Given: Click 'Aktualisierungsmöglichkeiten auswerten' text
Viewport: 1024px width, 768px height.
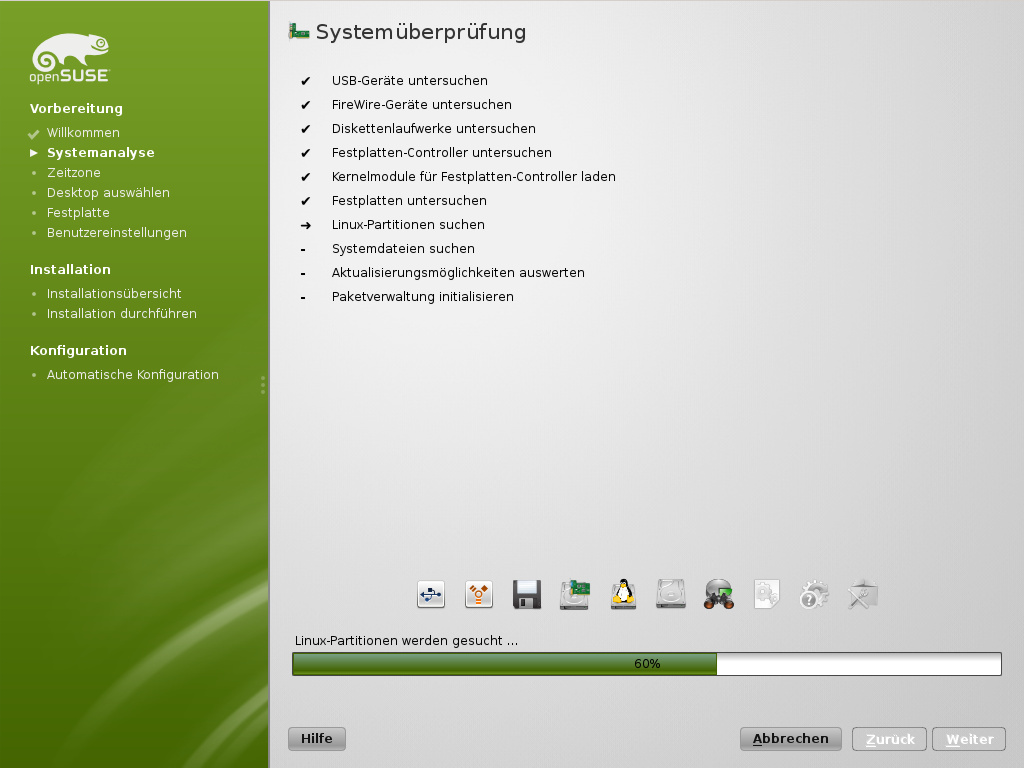Looking at the screenshot, I should tap(458, 273).
